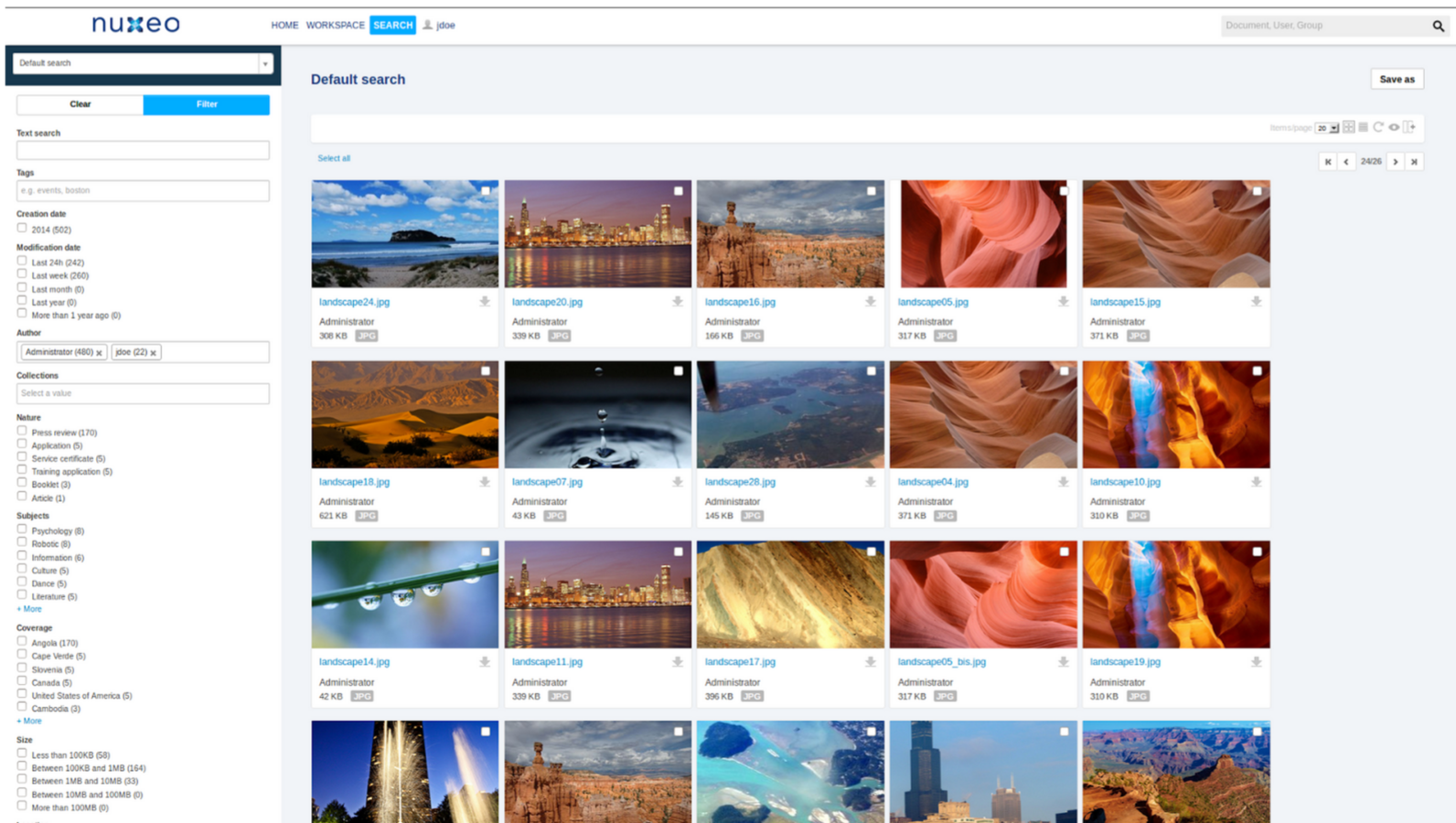Check the Last week (260) filter
Viewport: 1456px width, 823px height.
(x=22, y=273)
